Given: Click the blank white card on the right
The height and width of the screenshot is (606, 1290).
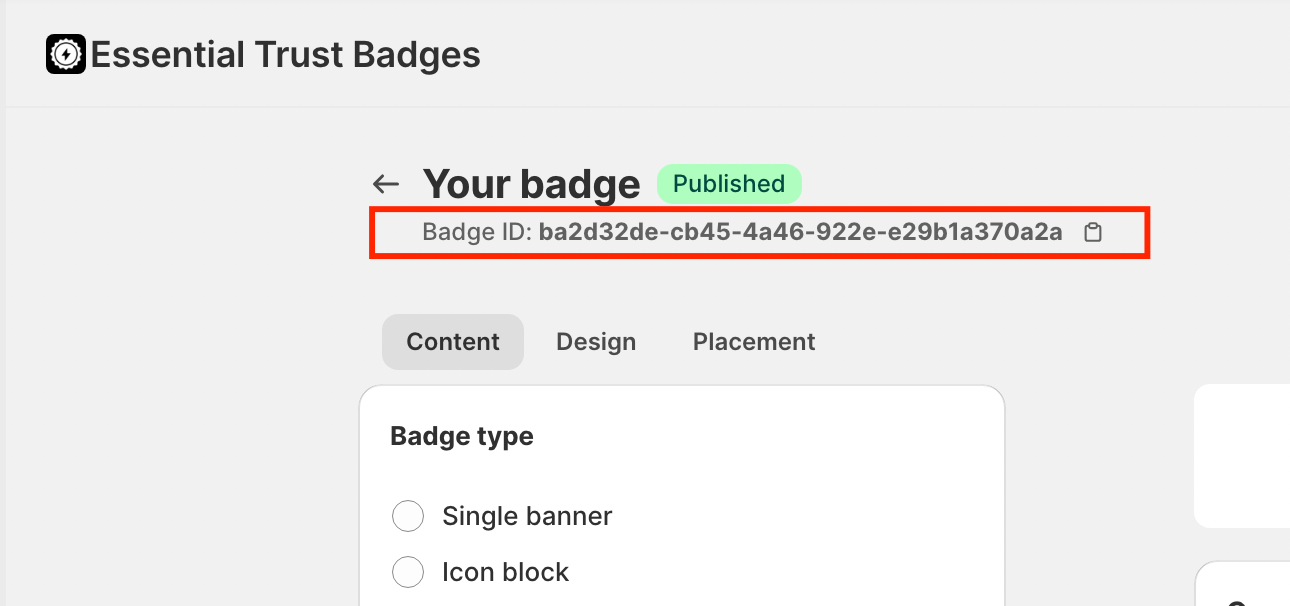Looking at the screenshot, I should [1242, 456].
